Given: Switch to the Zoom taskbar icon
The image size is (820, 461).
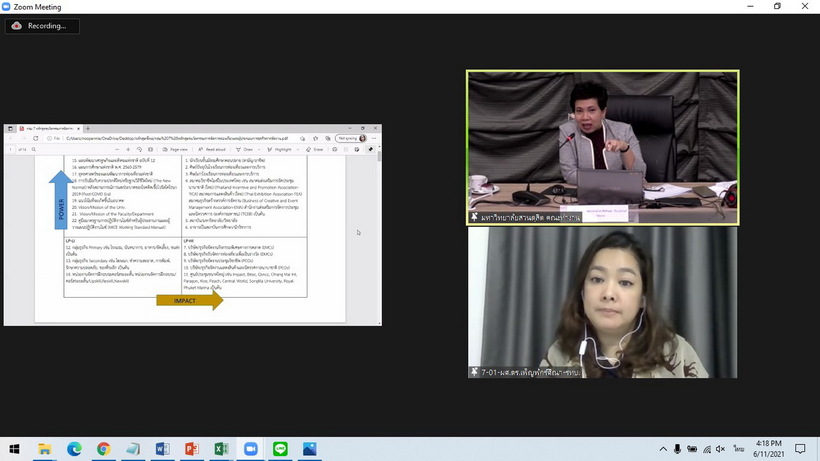Looking at the screenshot, I should [x=250, y=449].
